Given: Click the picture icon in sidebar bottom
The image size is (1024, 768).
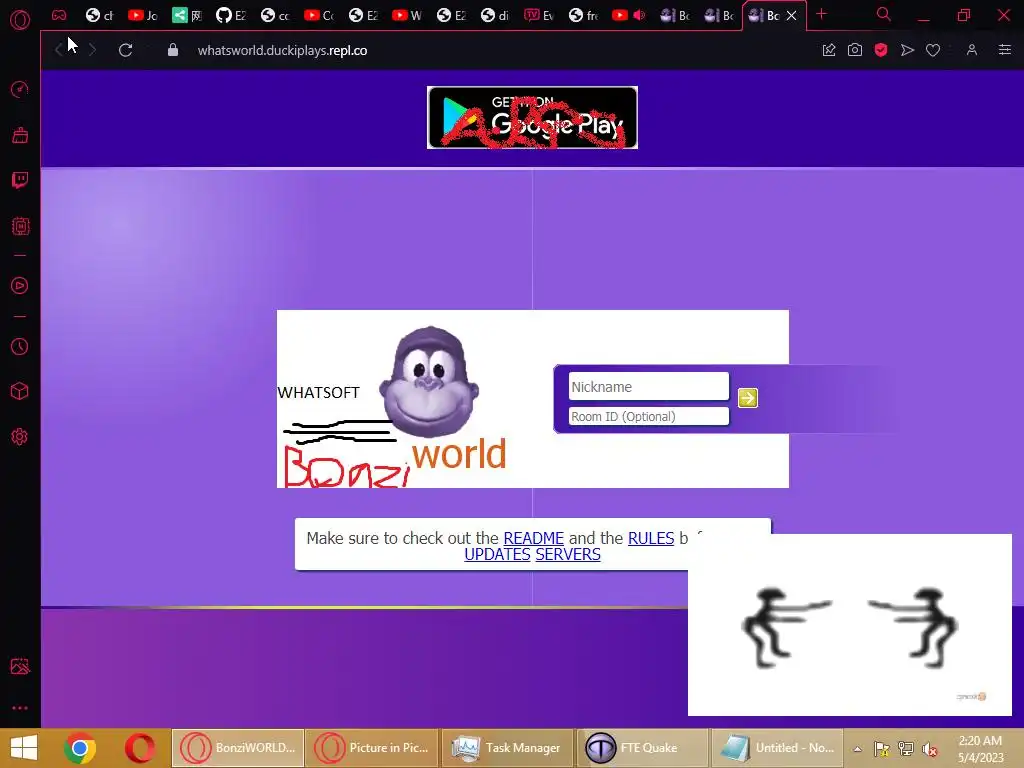Looking at the screenshot, I should tap(20, 666).
